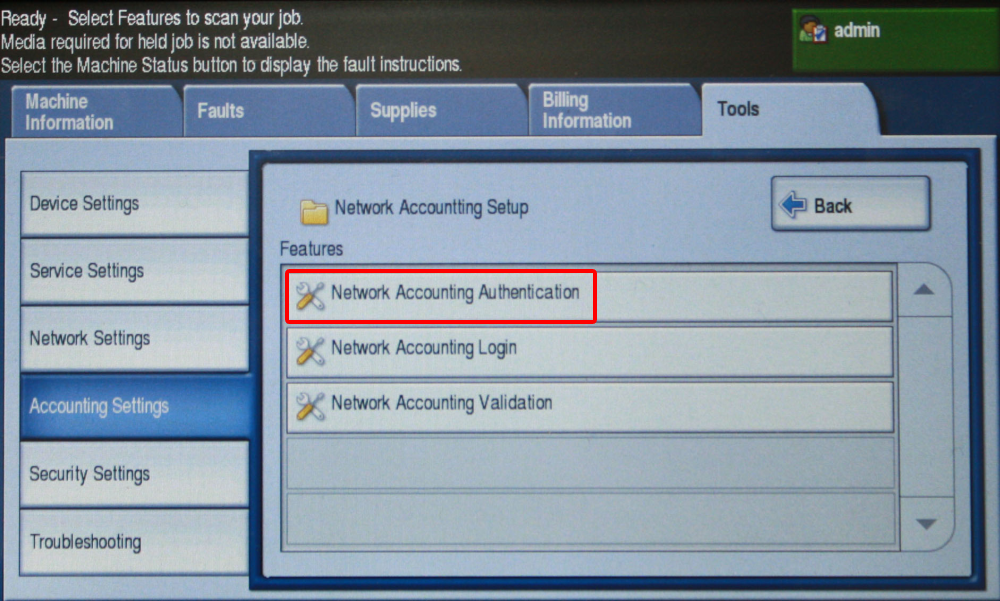
Task: Click the blue arrow on Back button
Action: click(794, 206)
